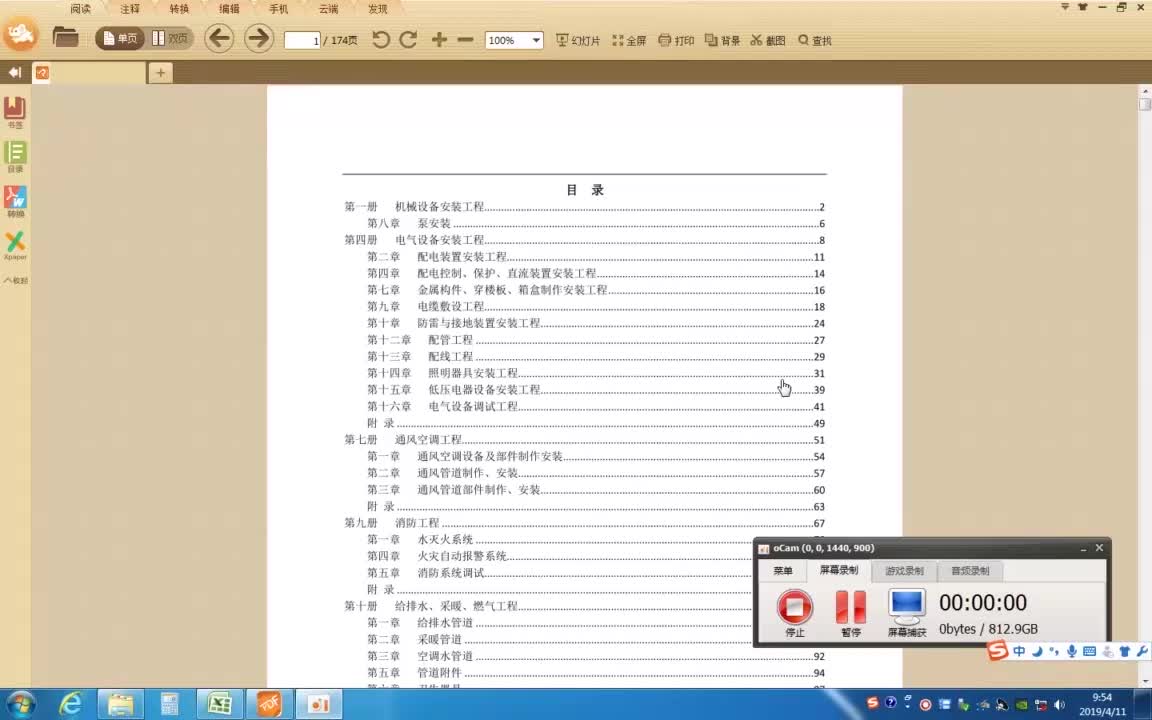This screenshot has height=720, width=1152.
Task: Change the background 背景
Action: point(722,40)
